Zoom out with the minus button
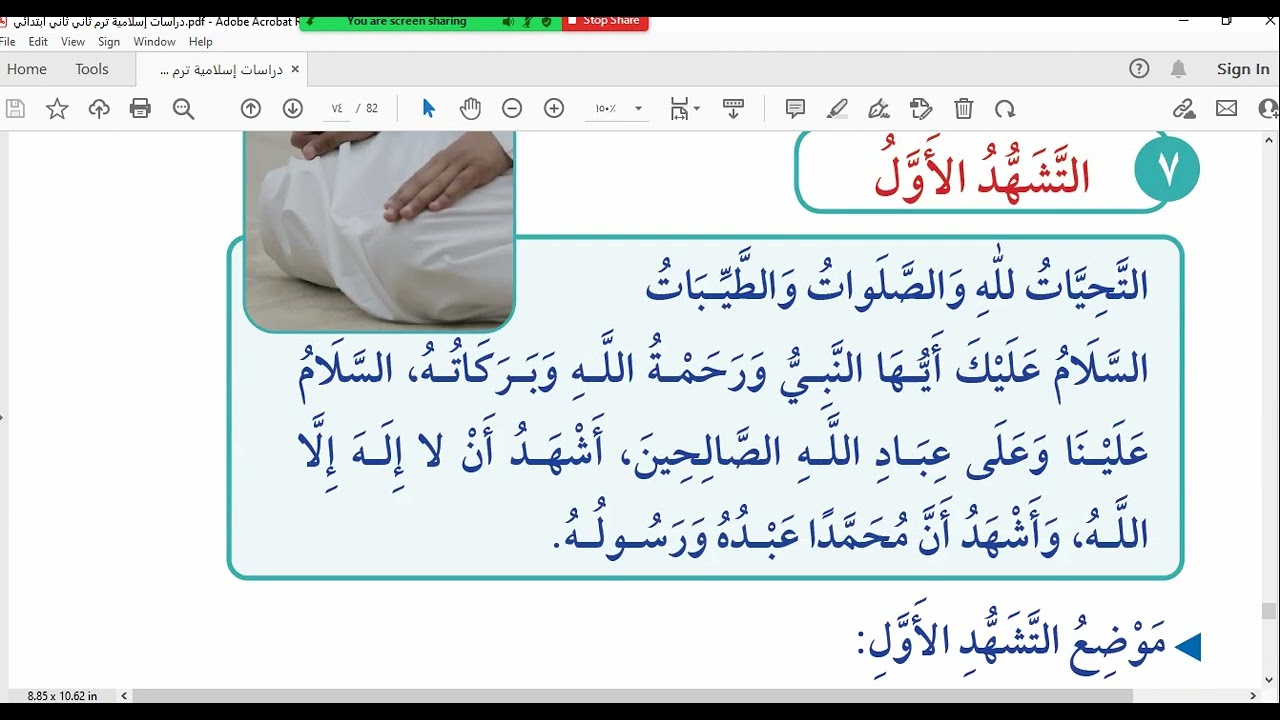Image resolution: width=1280 pixels, height=720 pixels. tap(512, 109)
